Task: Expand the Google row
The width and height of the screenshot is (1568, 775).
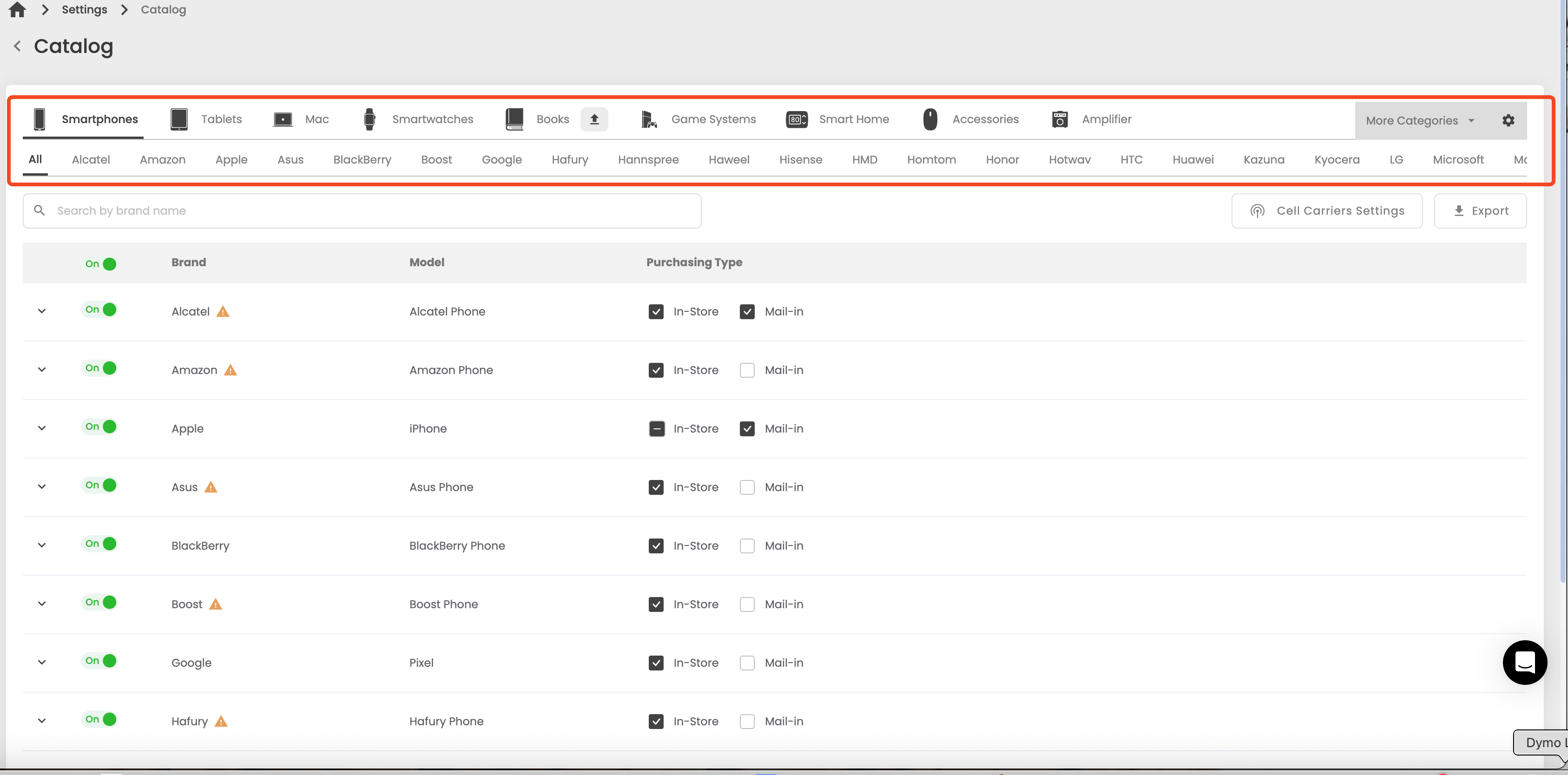Action: 41,662
